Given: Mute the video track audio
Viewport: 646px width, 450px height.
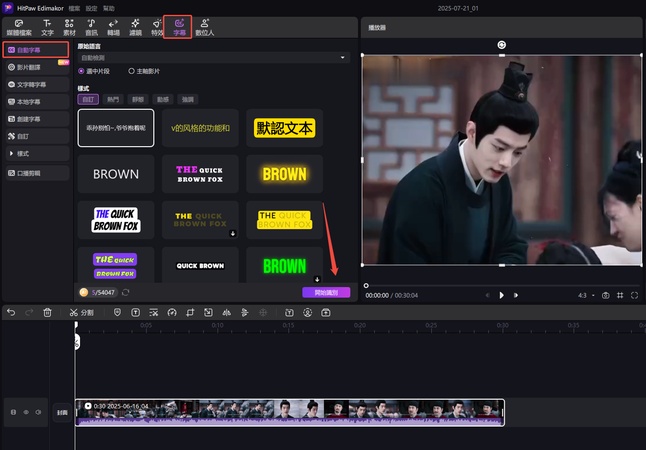Looking at the screenshot, I should (x=38, y=412).
